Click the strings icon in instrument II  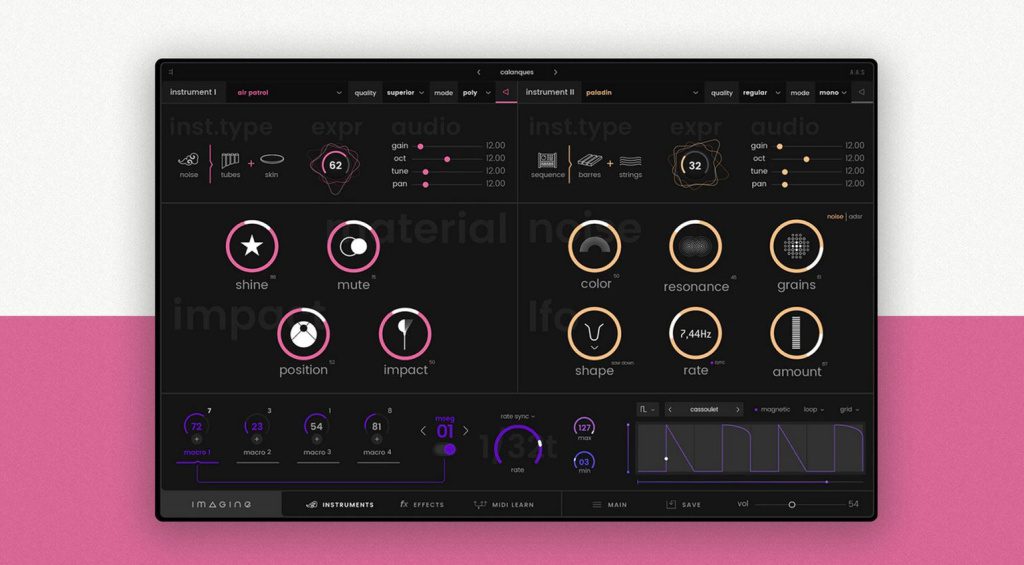630,161
